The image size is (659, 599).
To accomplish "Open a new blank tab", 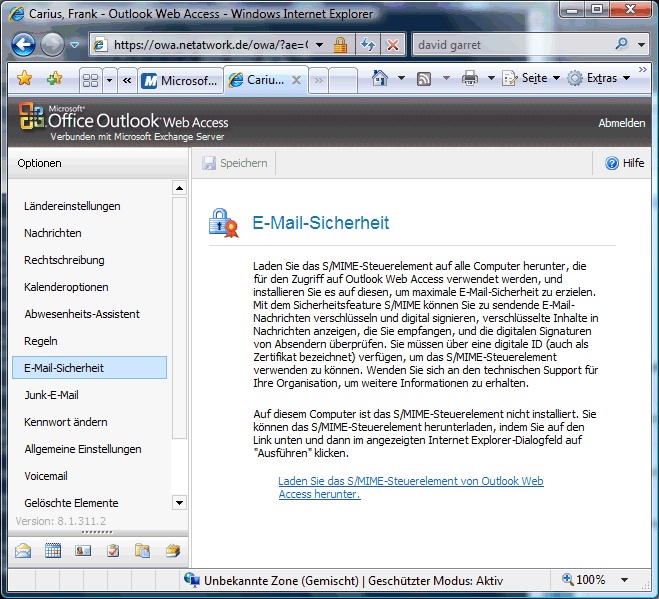I will click(343, 80).
